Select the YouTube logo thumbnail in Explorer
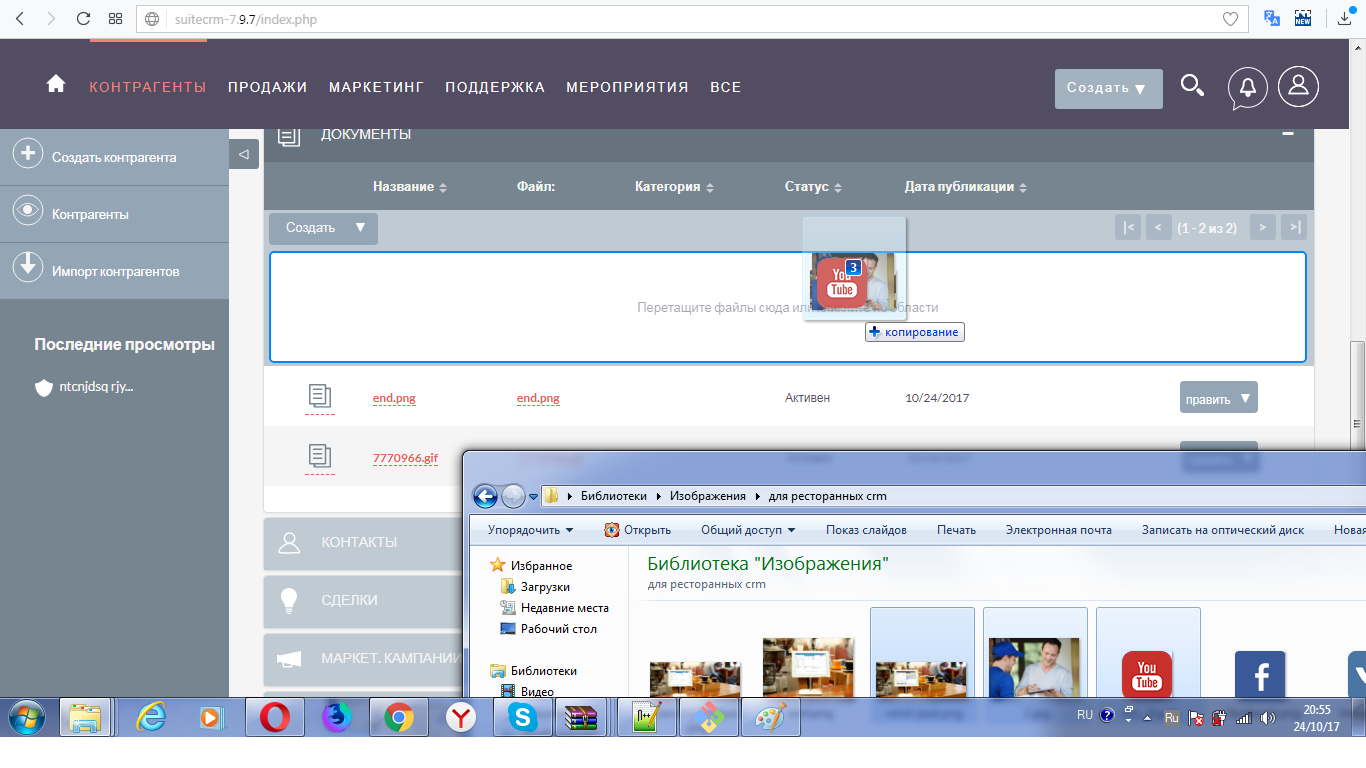This screenshot has height=768, width=1366. 1147,674
